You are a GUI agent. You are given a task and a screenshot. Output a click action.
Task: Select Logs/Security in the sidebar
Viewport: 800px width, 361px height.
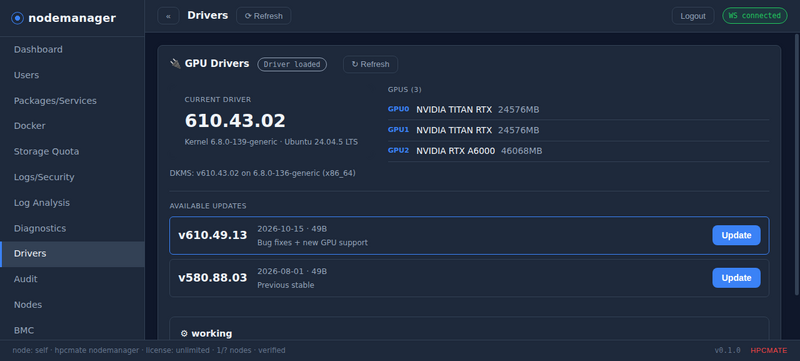72,177
